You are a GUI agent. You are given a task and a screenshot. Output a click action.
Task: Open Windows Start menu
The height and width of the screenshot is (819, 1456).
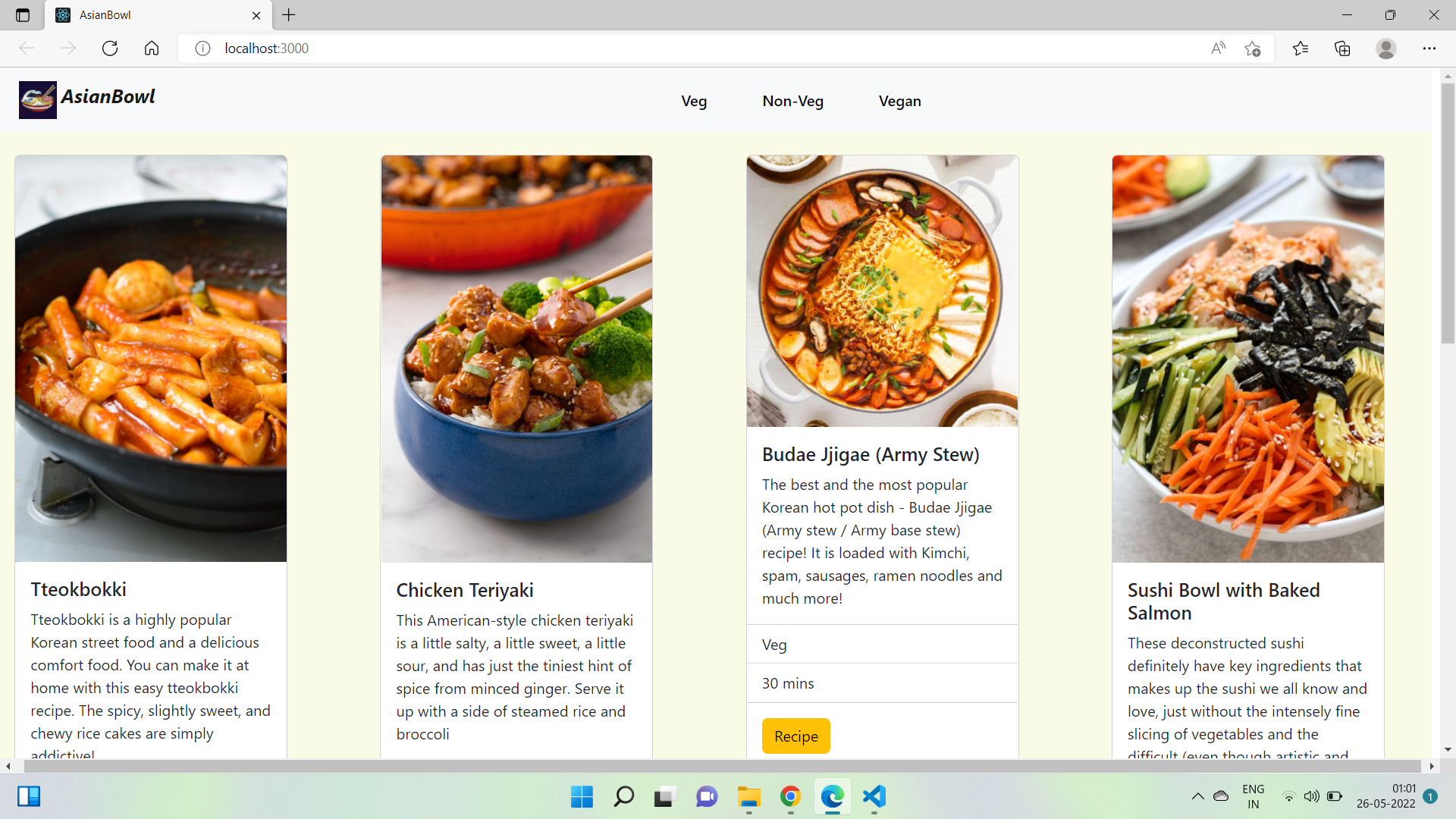click(x=582, y=796)
